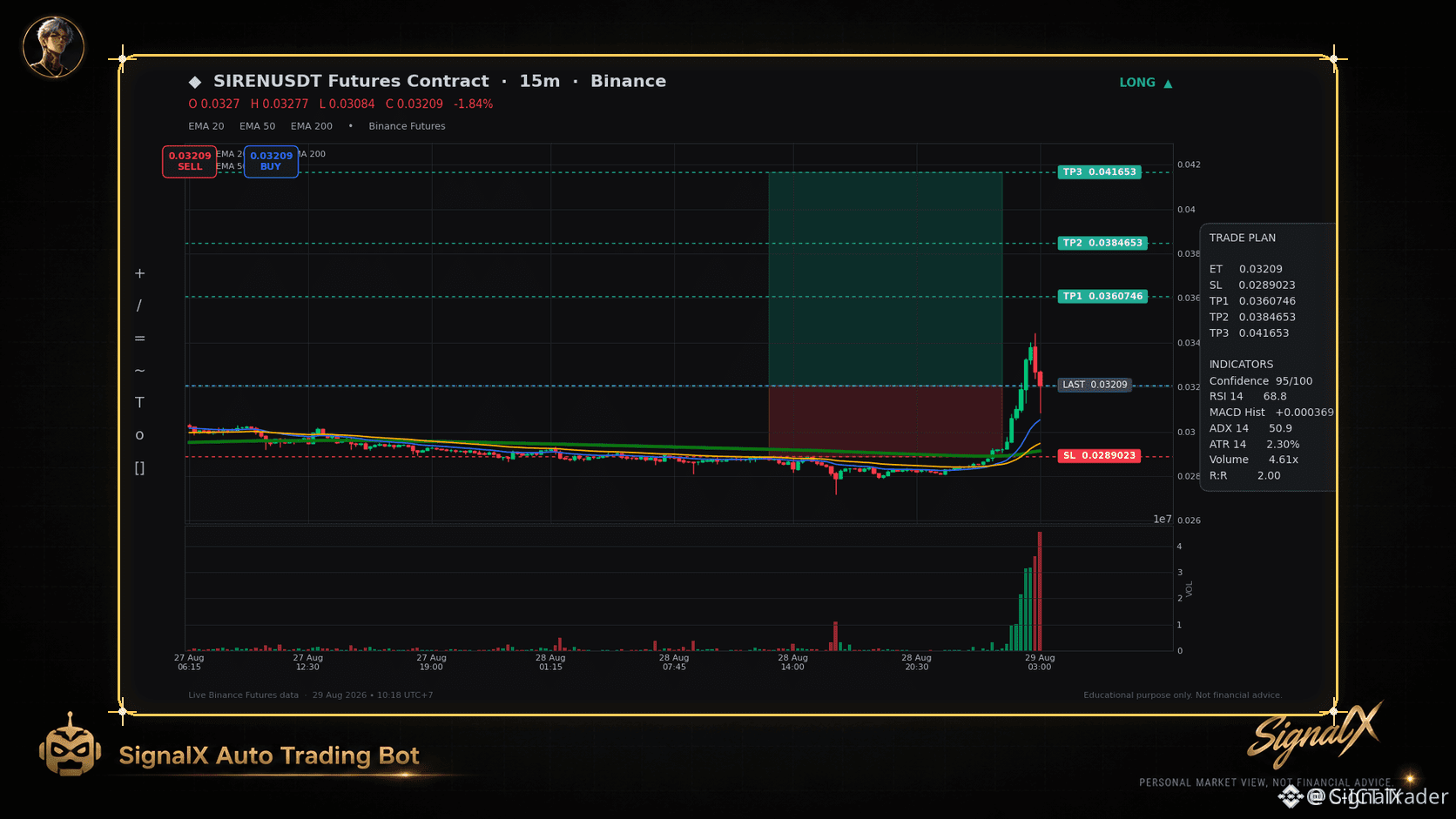1456x819 pixels.
Task: Click the red SL 0.0289023 label
Action: point(1100,456)
